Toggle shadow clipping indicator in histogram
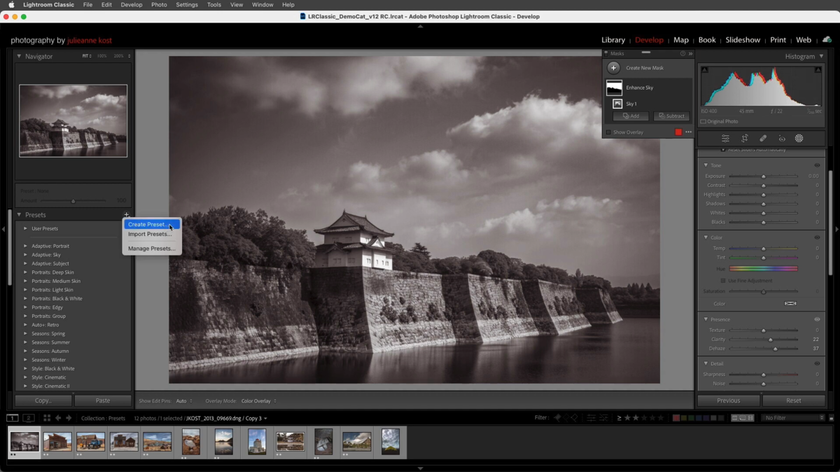This screenshot has height=472, width=840. coord(704,70)
